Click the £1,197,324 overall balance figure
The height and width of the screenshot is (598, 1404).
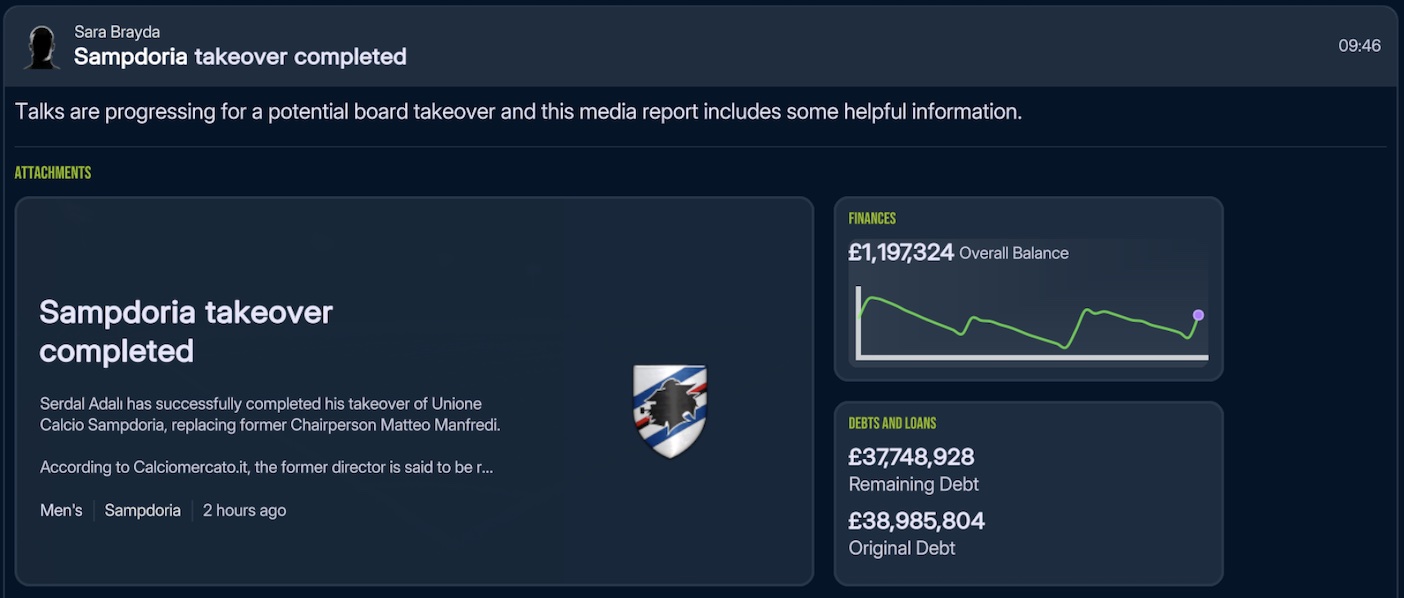(901, 253)
